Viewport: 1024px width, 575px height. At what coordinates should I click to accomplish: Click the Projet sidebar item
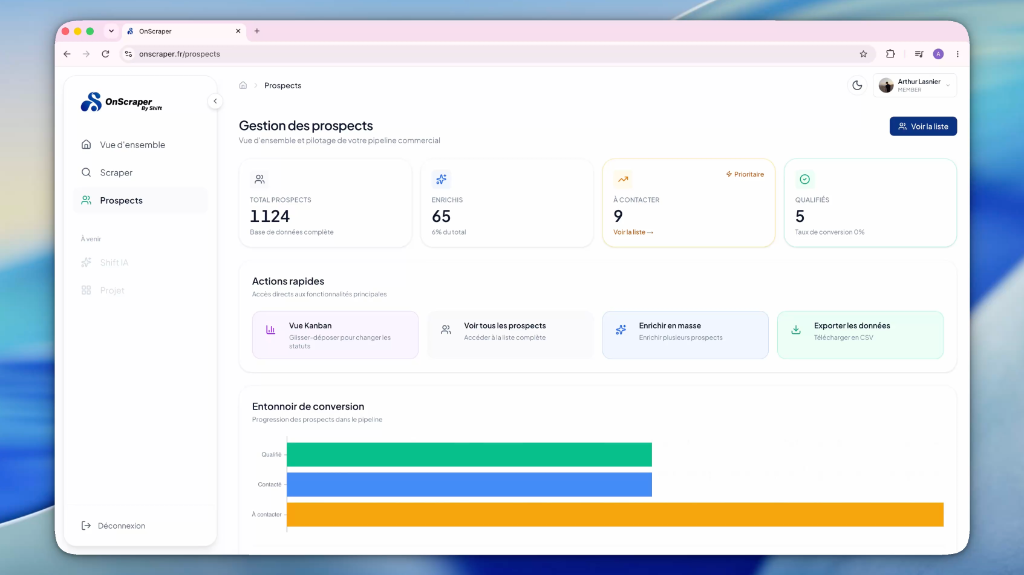click(140, 290)
